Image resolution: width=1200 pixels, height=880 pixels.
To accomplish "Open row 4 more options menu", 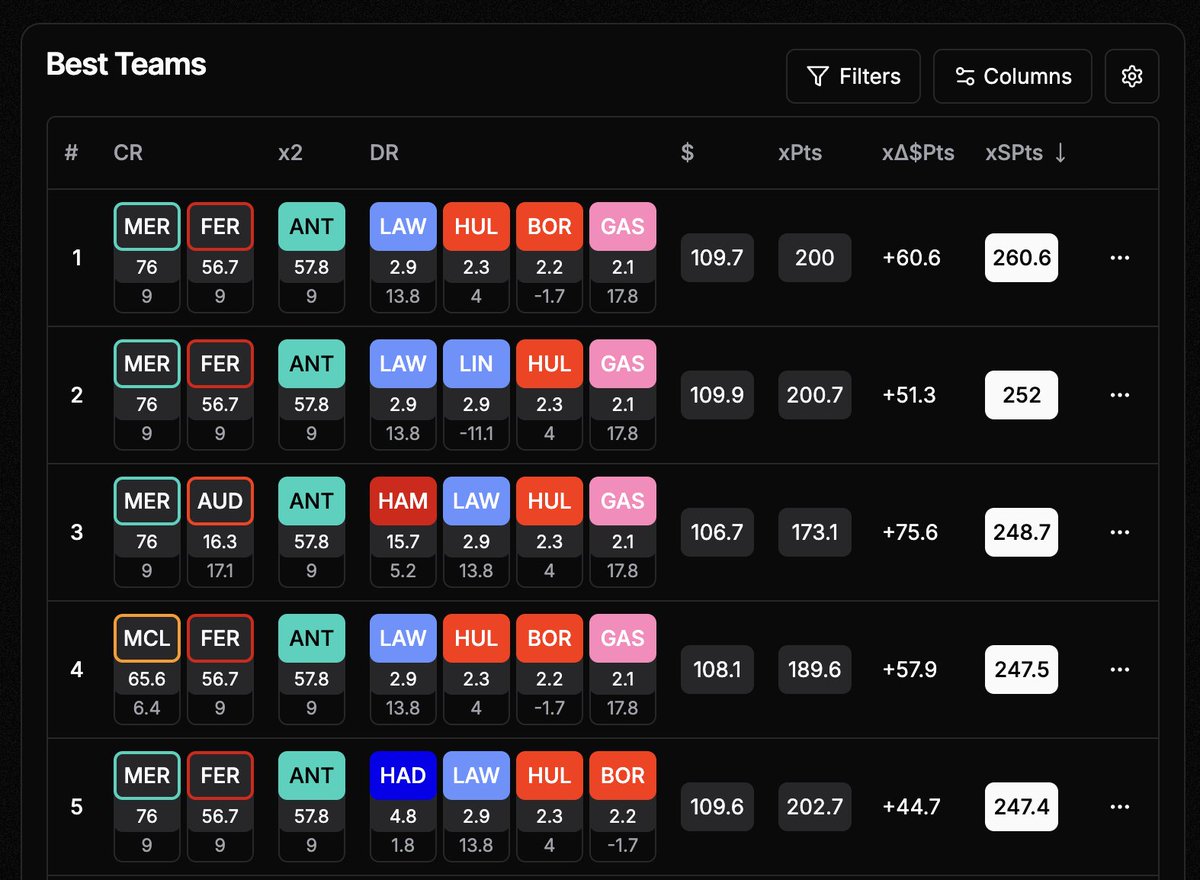I will 1120,669.
